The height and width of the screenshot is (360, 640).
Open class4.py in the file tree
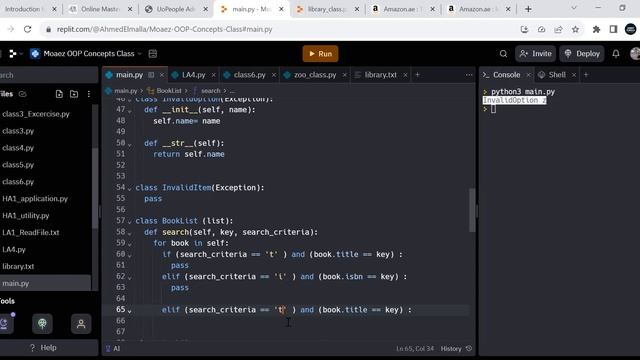[18, 148]
